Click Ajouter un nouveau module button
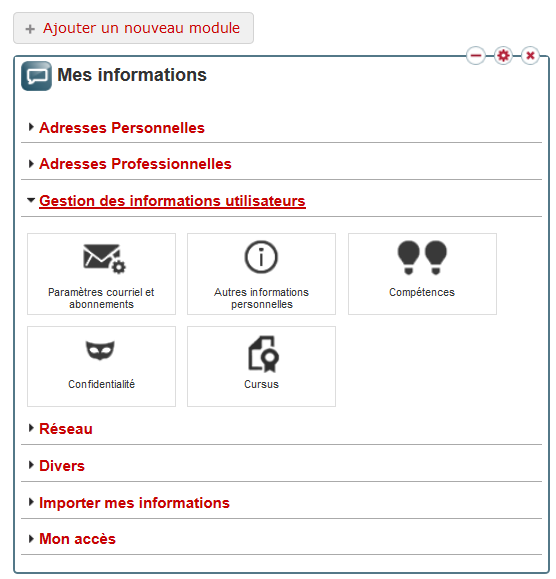556x579 pixels. 133,28
